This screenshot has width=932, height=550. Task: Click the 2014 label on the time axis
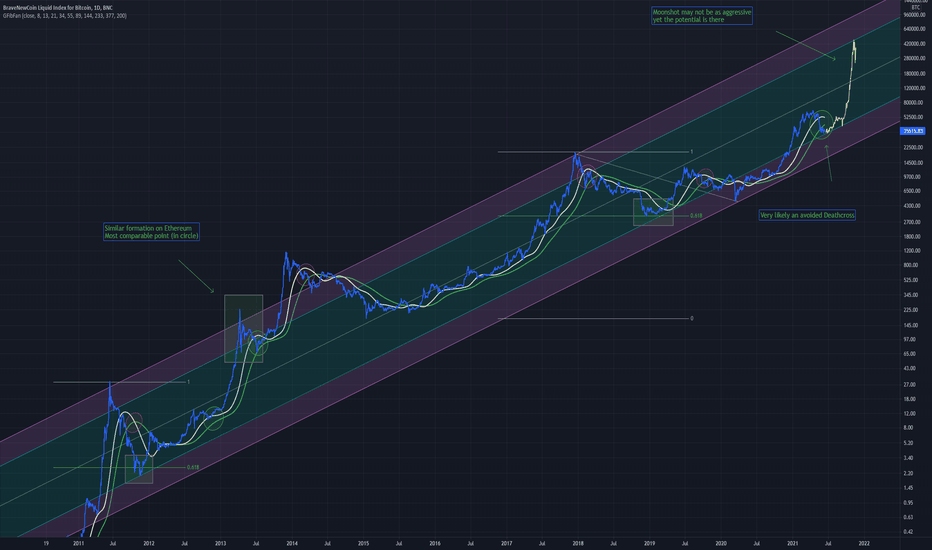pyautogui.click(x=292, y=543)
